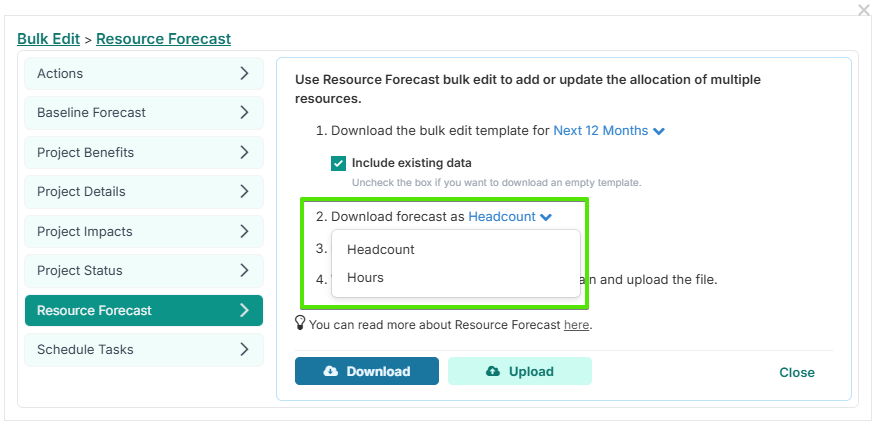Select Project Details in sidebar
The width and height of the screenshot is (876, 424).
pyautogui.click(x=143, y=191)
